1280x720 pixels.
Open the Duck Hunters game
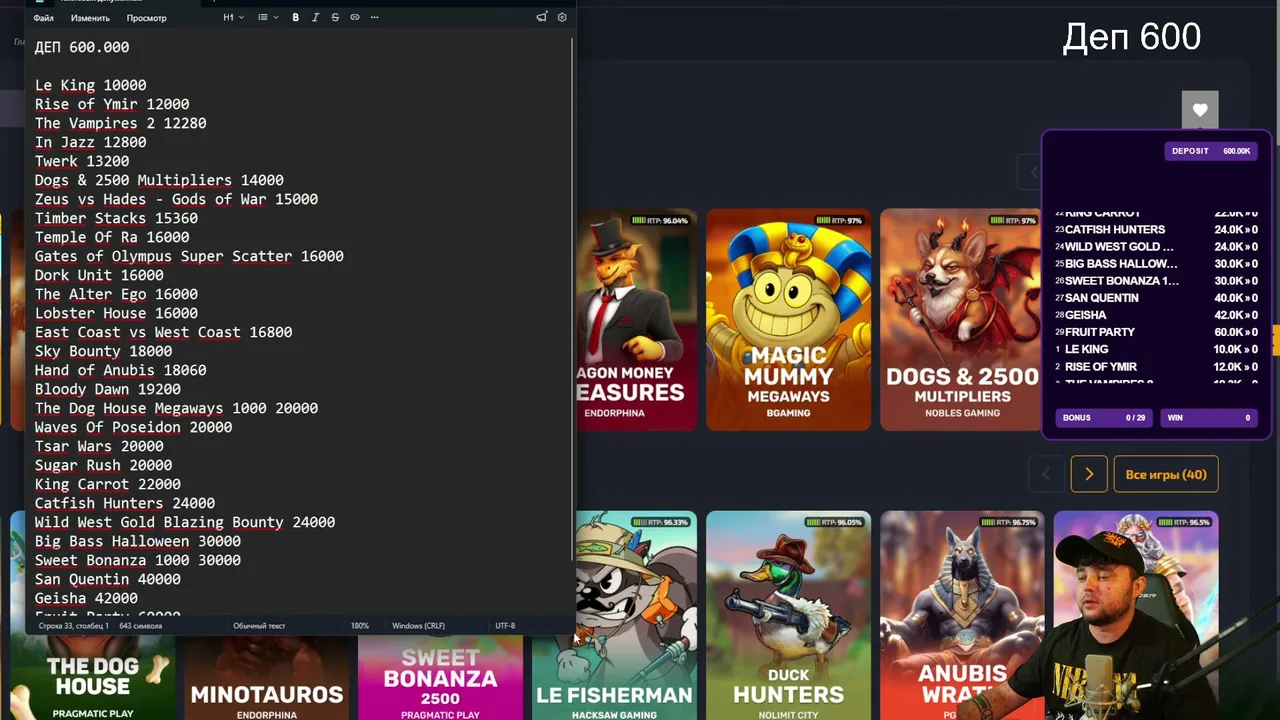[789, 615]
